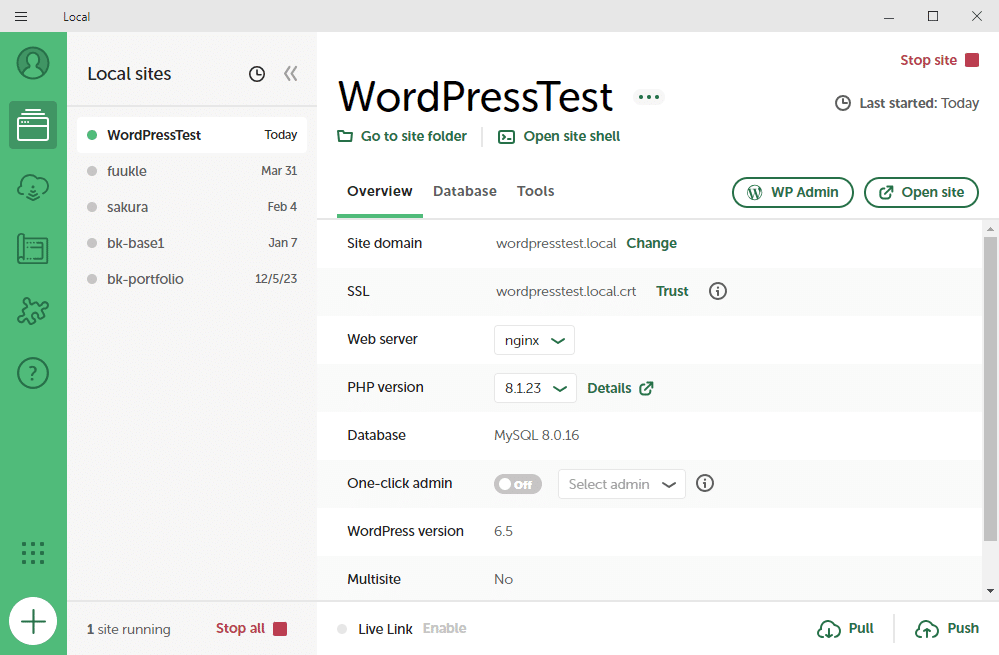
Task: Select the bk-portfolio site
Action: (x=192, y=279)
